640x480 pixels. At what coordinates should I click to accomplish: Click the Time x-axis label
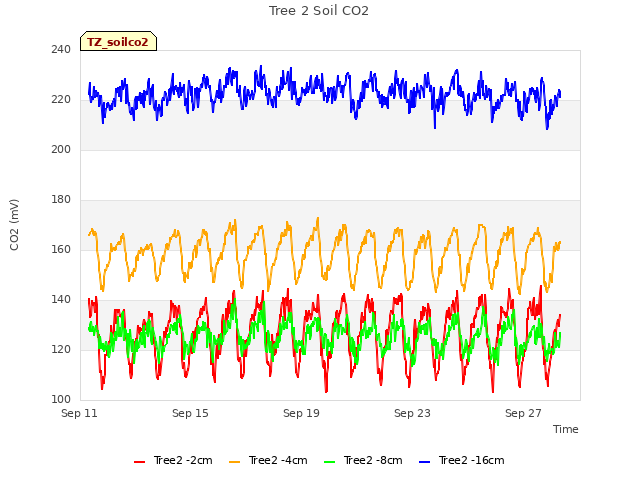click(x=566, y=429)
